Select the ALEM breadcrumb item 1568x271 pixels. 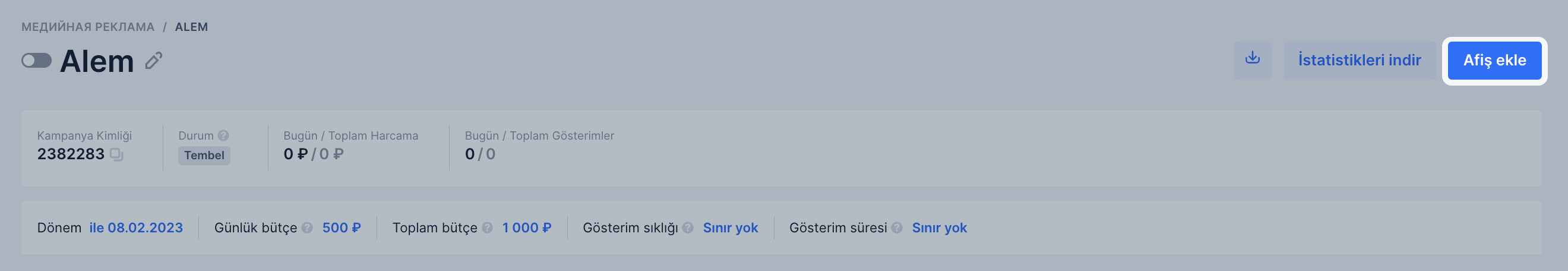click(x=191, y=27)
